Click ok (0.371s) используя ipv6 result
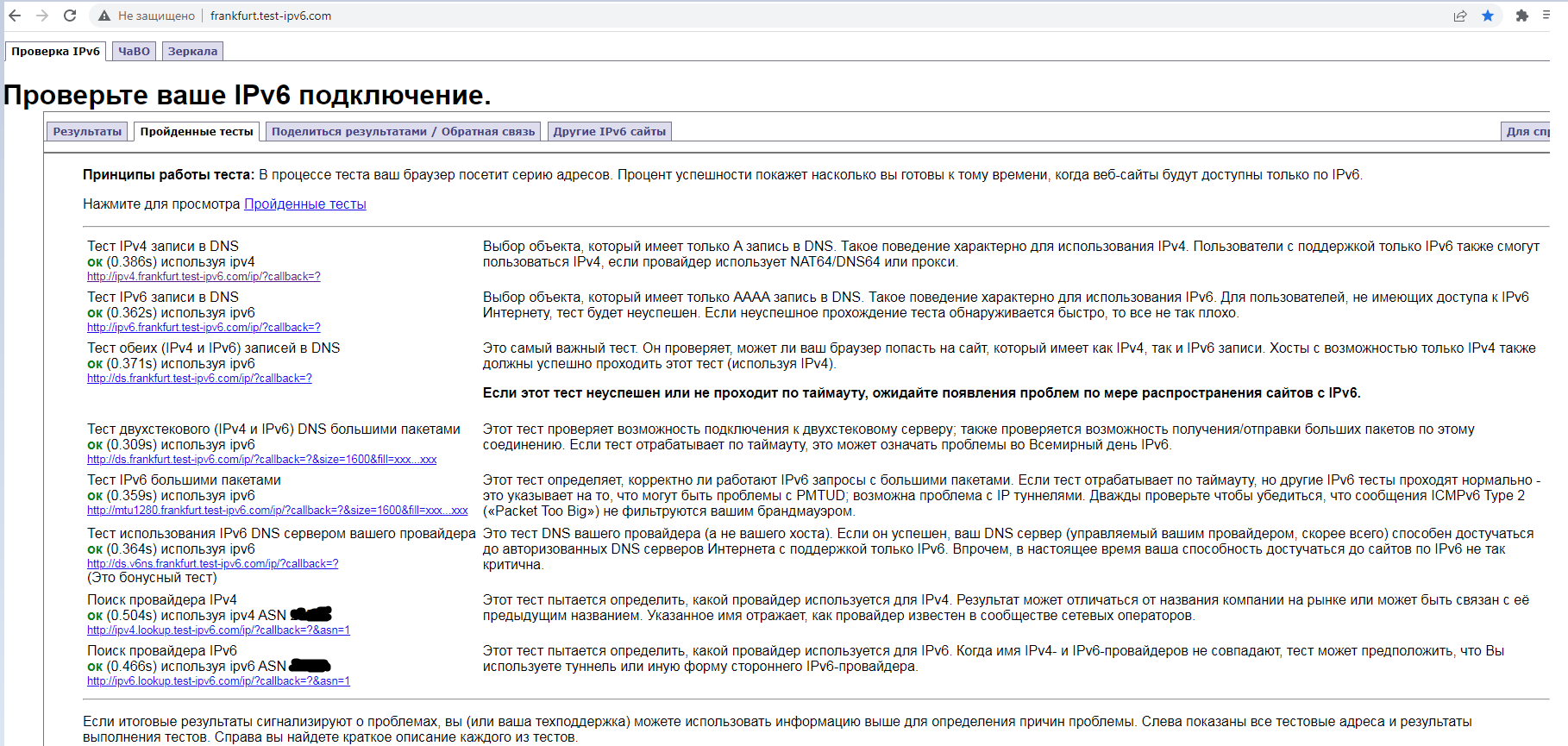This screenshot has width=1568, height=746. [x=171, y=364]
